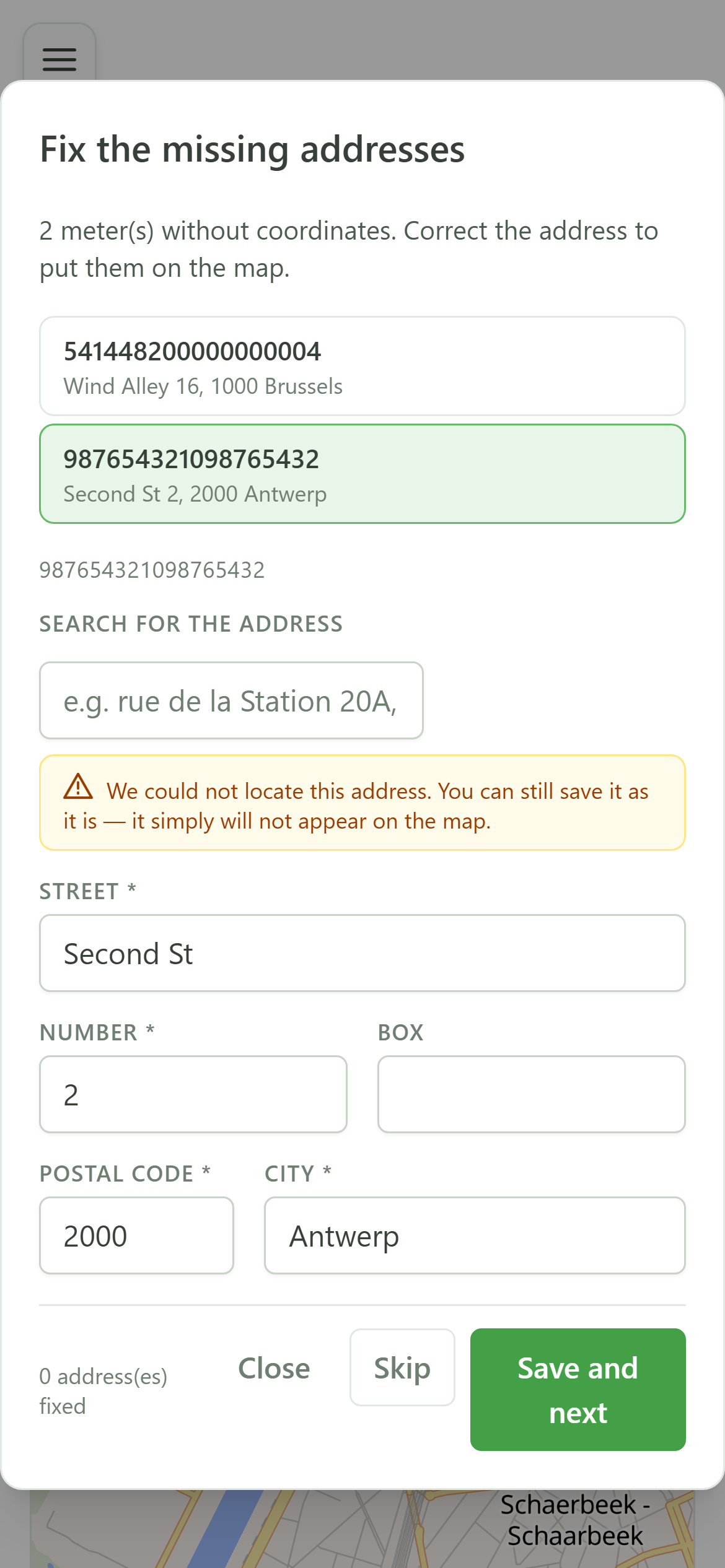The width and height of the screenshot is (725, 1568).
Task: Select meter 541448200000000004 Wind Alley entry
Action: 362,366
